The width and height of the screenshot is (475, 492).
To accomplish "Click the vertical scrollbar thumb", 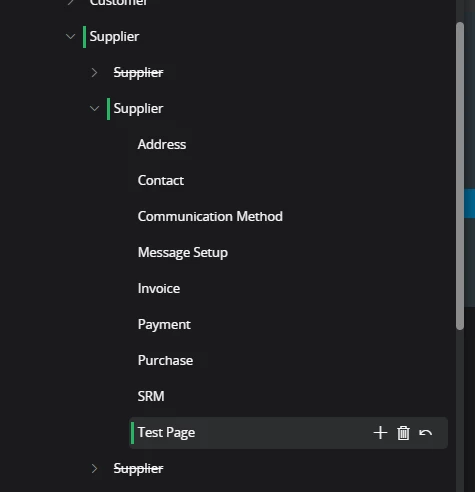I will tap(460, 176).
